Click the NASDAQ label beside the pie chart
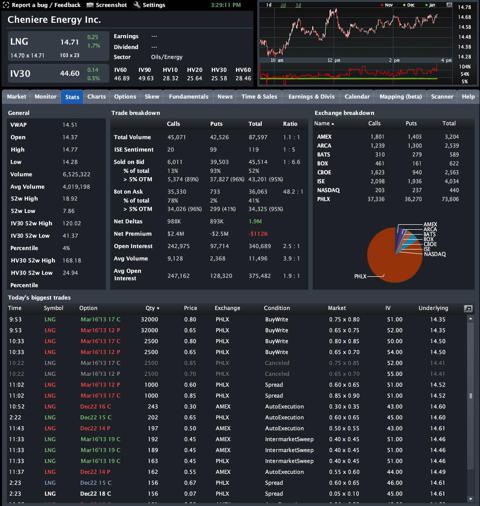Screen dimensions: 480x506 point(435,254)
